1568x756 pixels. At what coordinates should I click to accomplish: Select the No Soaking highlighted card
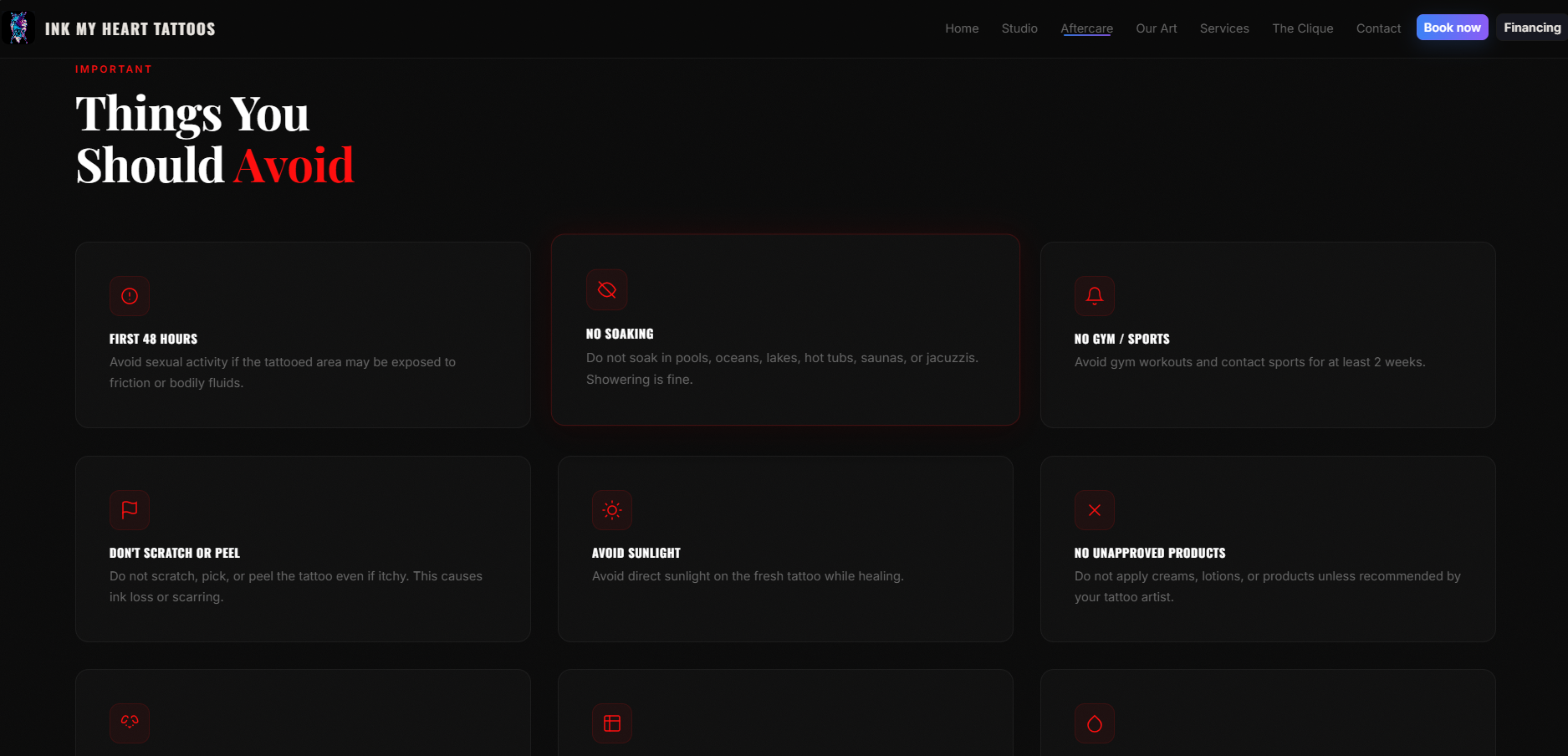click(785, 331)
